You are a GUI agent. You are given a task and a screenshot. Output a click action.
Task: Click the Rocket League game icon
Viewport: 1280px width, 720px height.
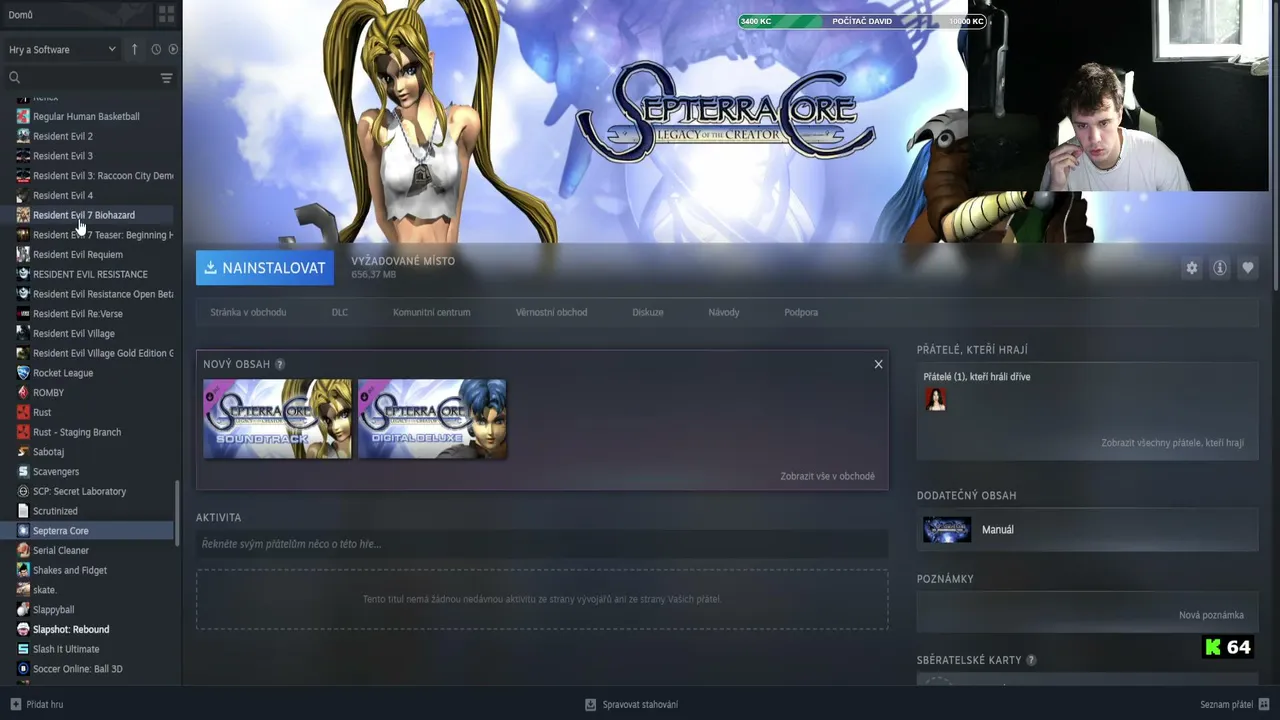[23, 373]
